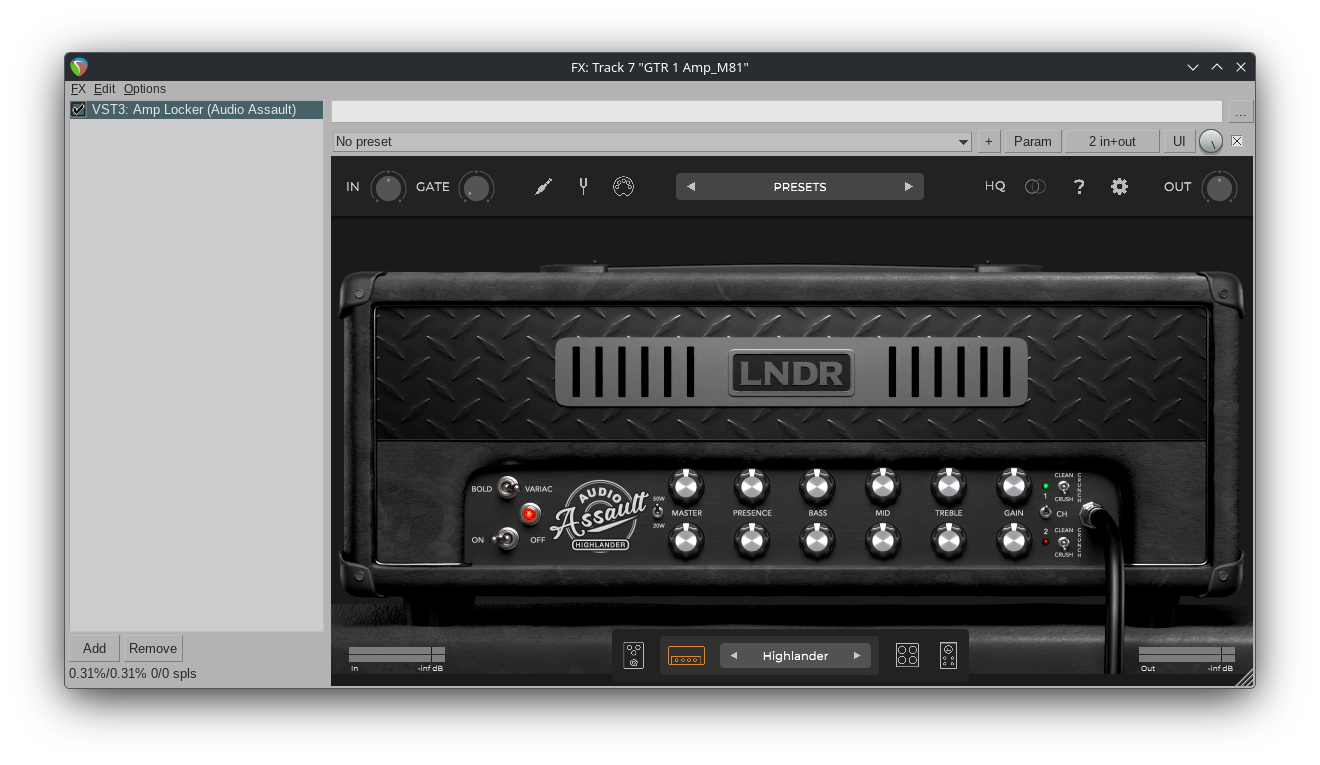
Task: Toggle the Amp Locker plugin bypass checkbox
Action: 78,110
